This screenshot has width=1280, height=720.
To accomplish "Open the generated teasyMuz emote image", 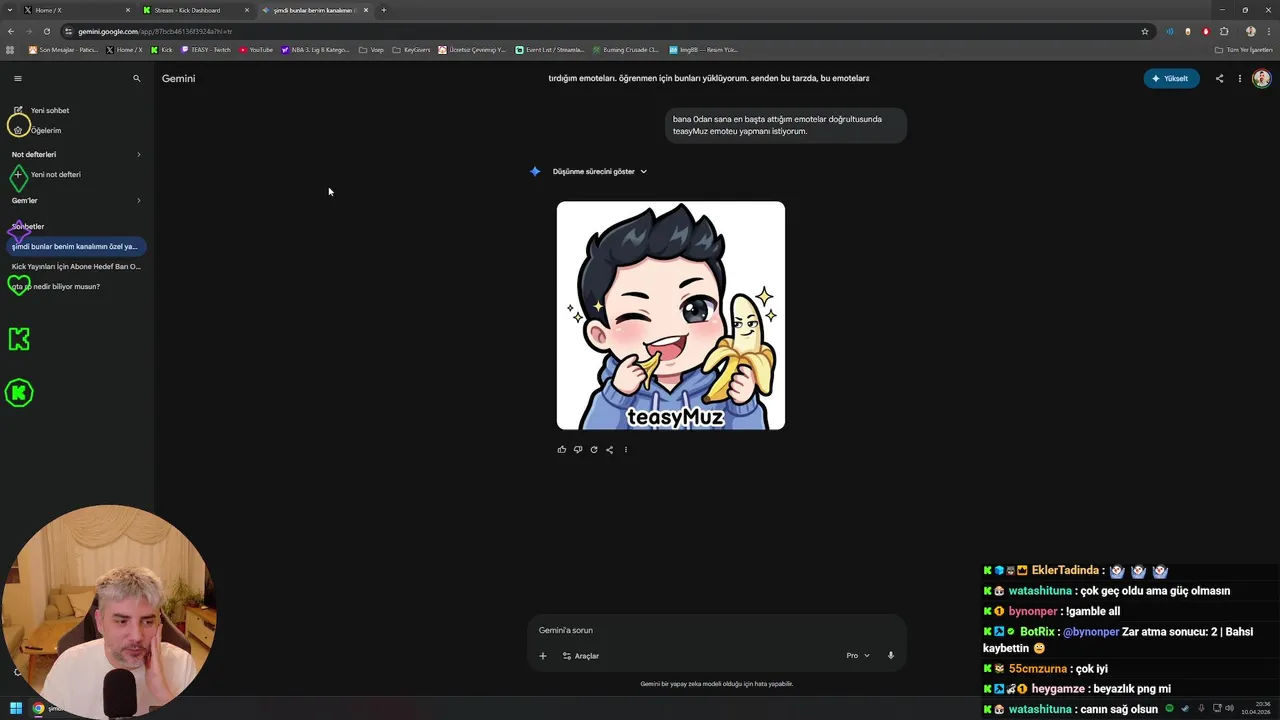I will coord(671,315).
